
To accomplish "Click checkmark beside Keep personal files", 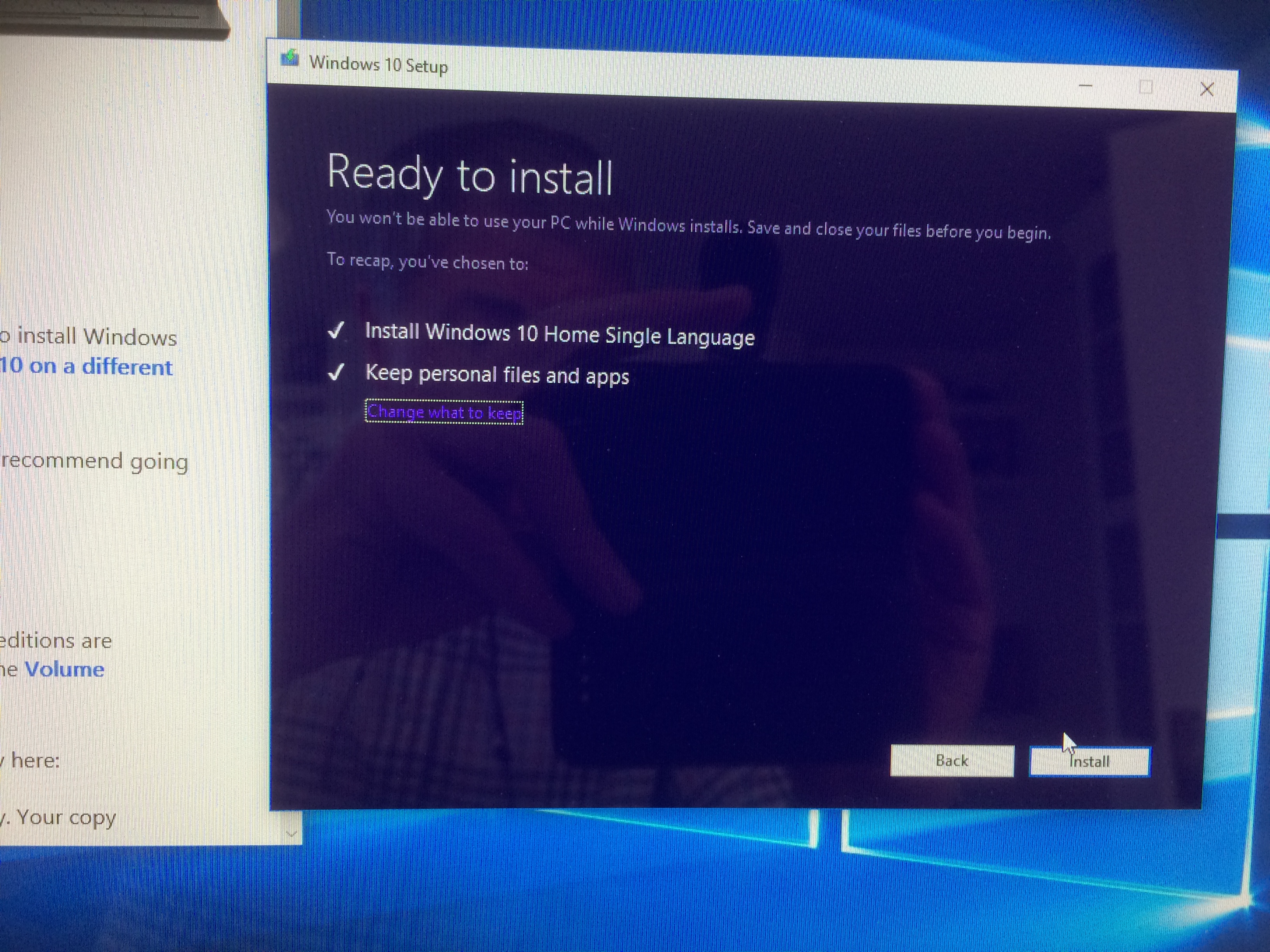I will (337, 372).
